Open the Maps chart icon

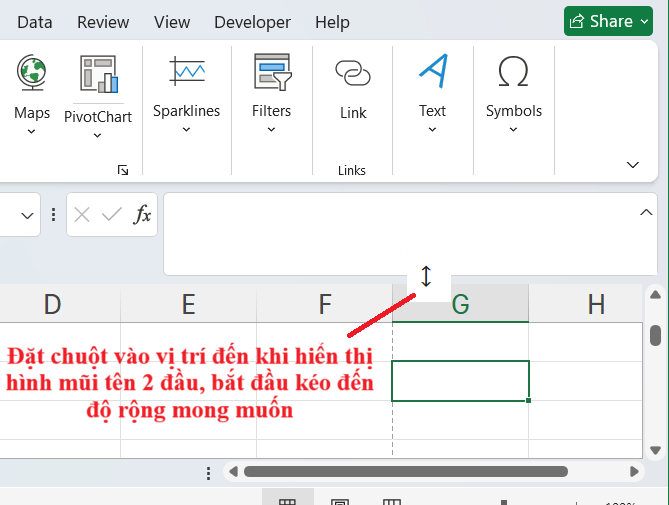click(x=31, y=72)
